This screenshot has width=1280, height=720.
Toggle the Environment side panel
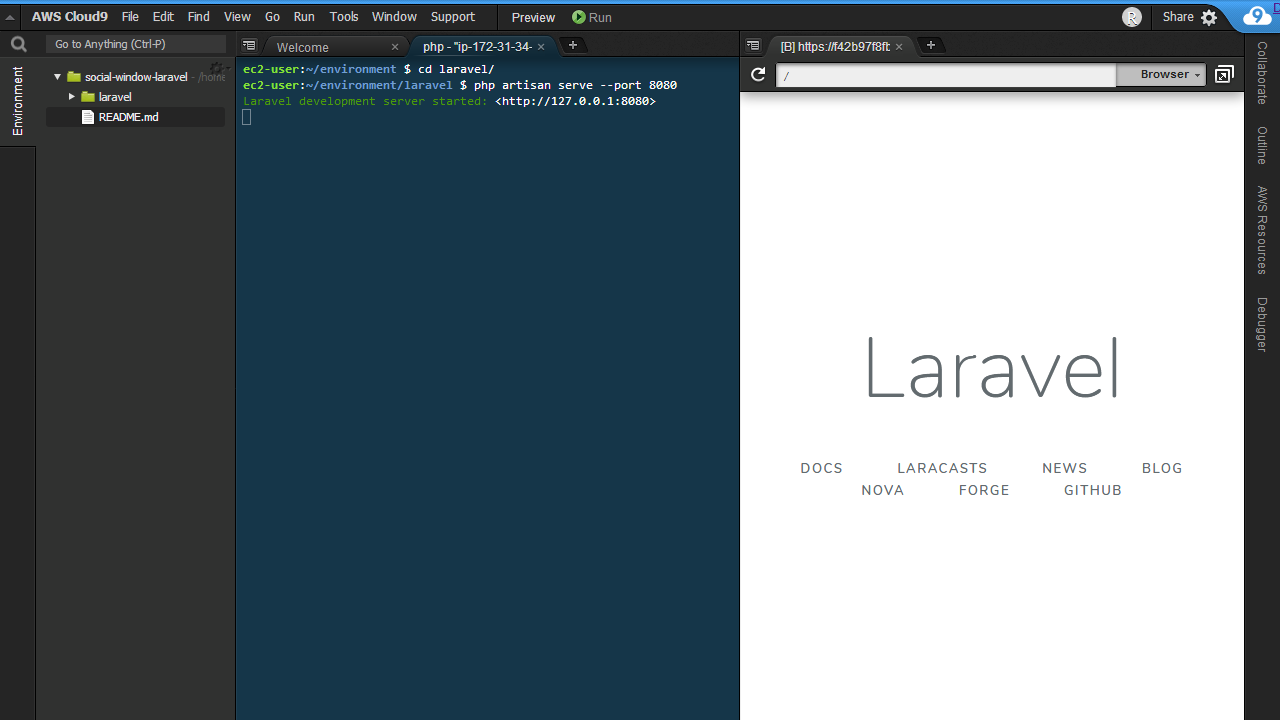tap(17, 101)
